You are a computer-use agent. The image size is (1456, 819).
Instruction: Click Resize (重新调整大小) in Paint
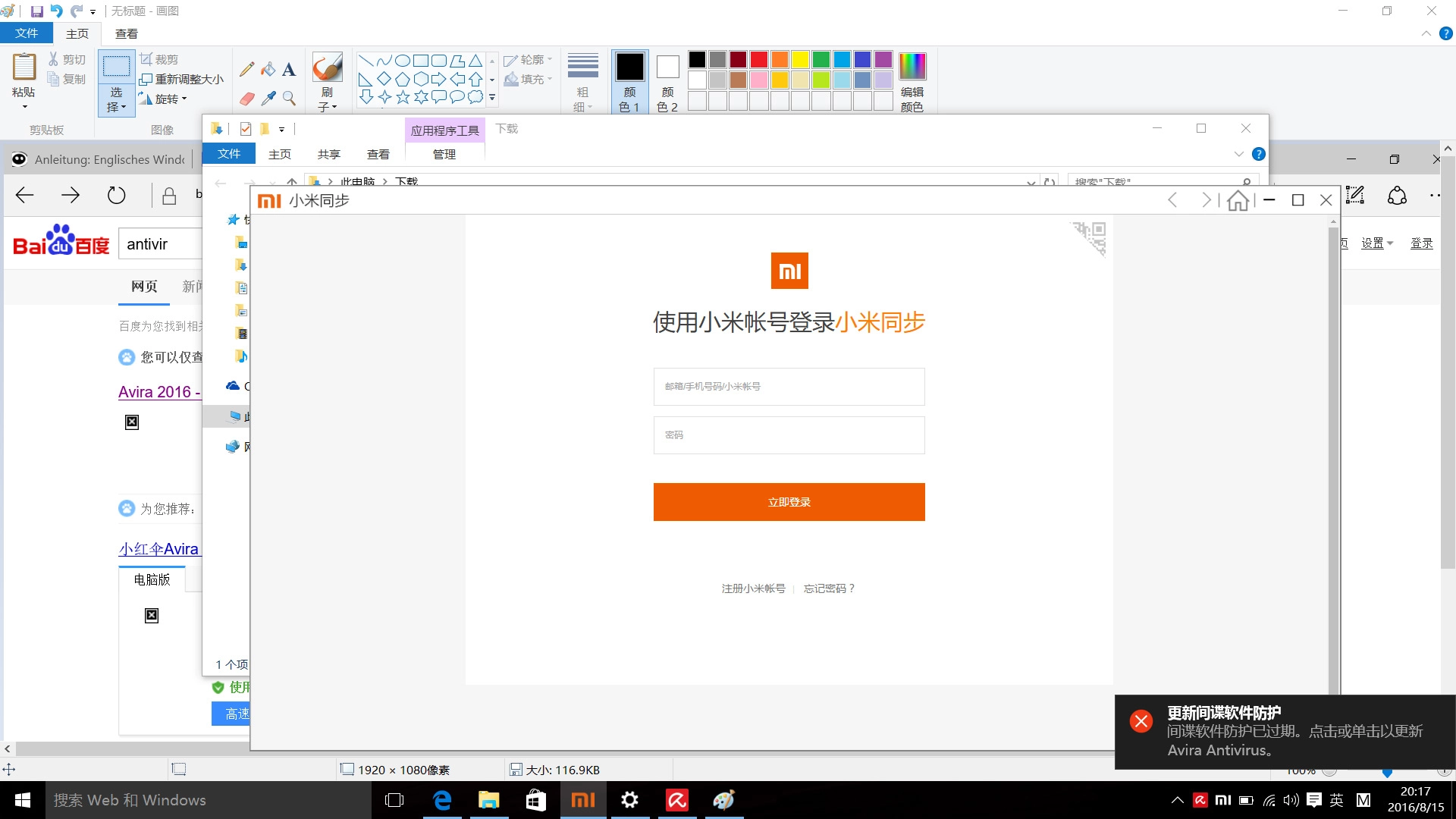pos(182,79)
